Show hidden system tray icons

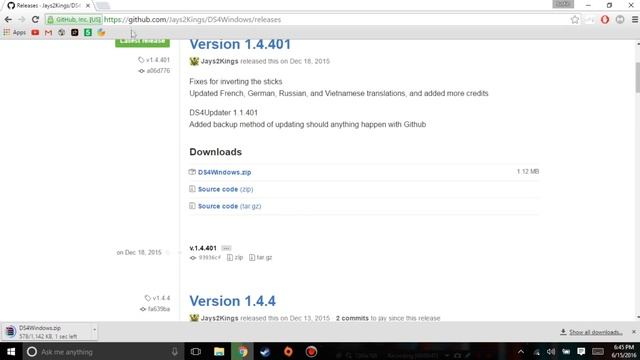(x=521, y=352)
